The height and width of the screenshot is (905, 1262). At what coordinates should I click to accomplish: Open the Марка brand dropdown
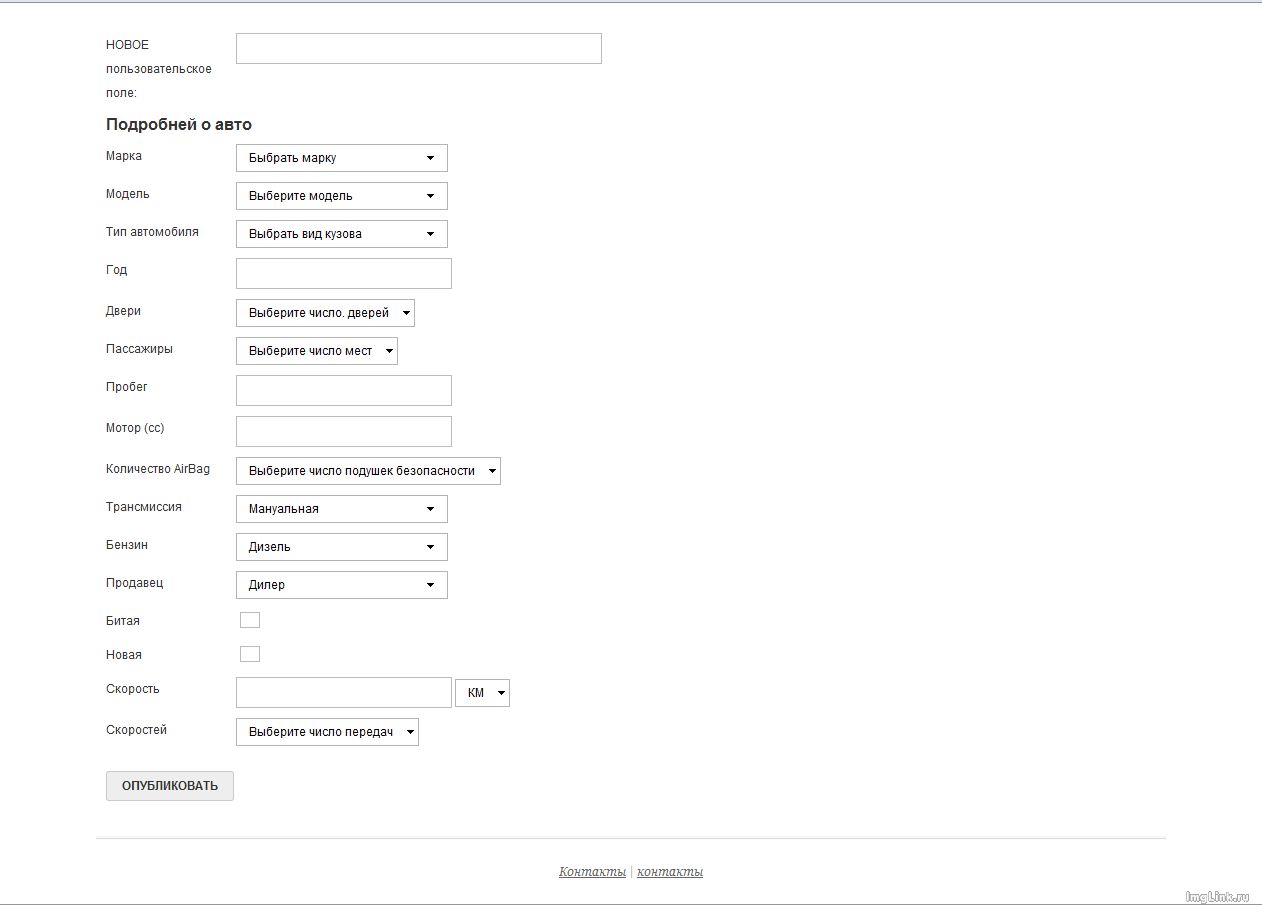341,158
